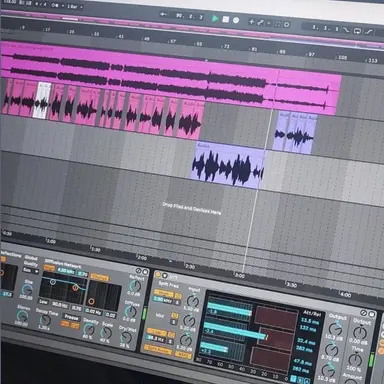Toggle the orange High band button in OTT
The width and height of the screenshot is (384, 384).
[164, 294]
